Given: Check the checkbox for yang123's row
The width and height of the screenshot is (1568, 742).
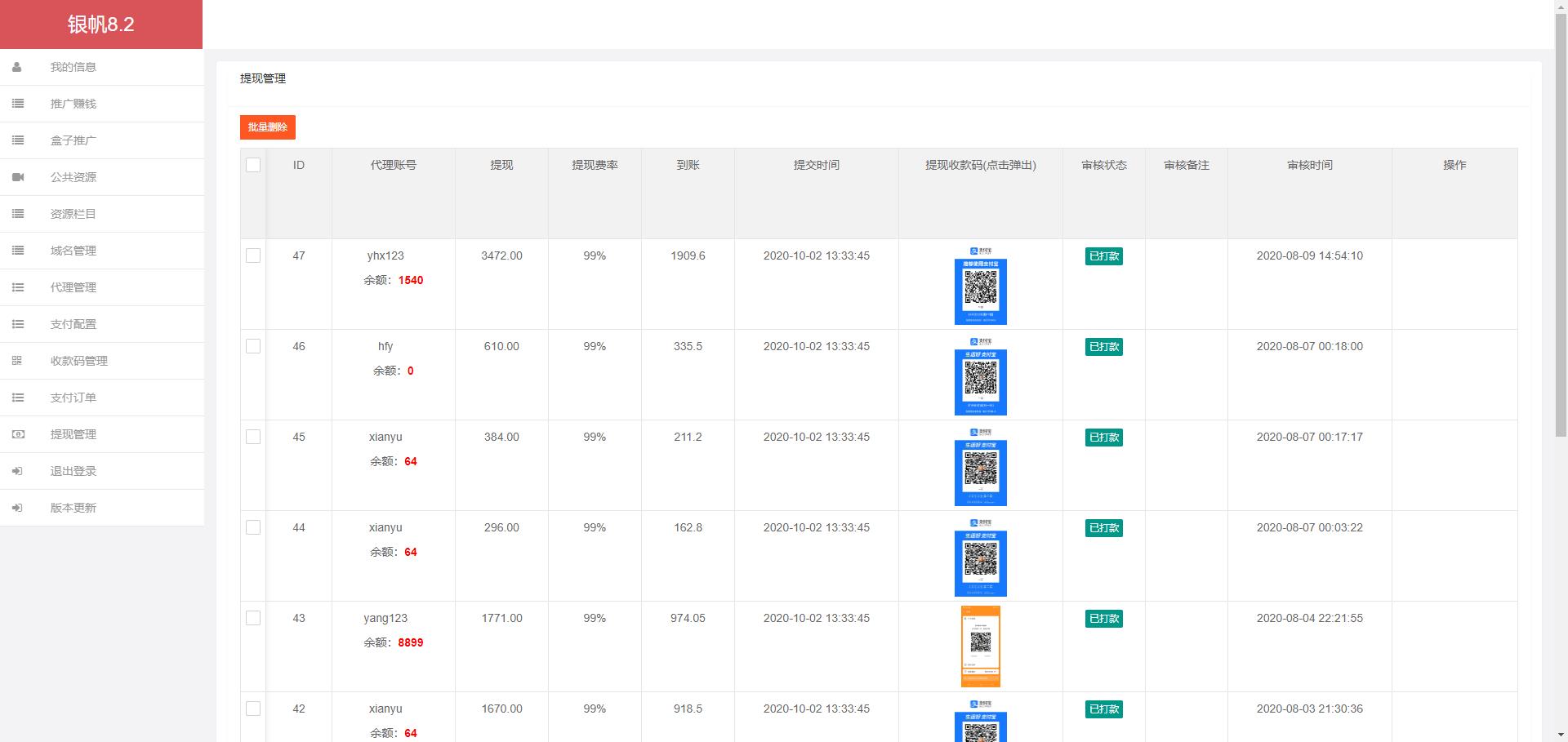Looking at the screenshot, I should [253, 618].
